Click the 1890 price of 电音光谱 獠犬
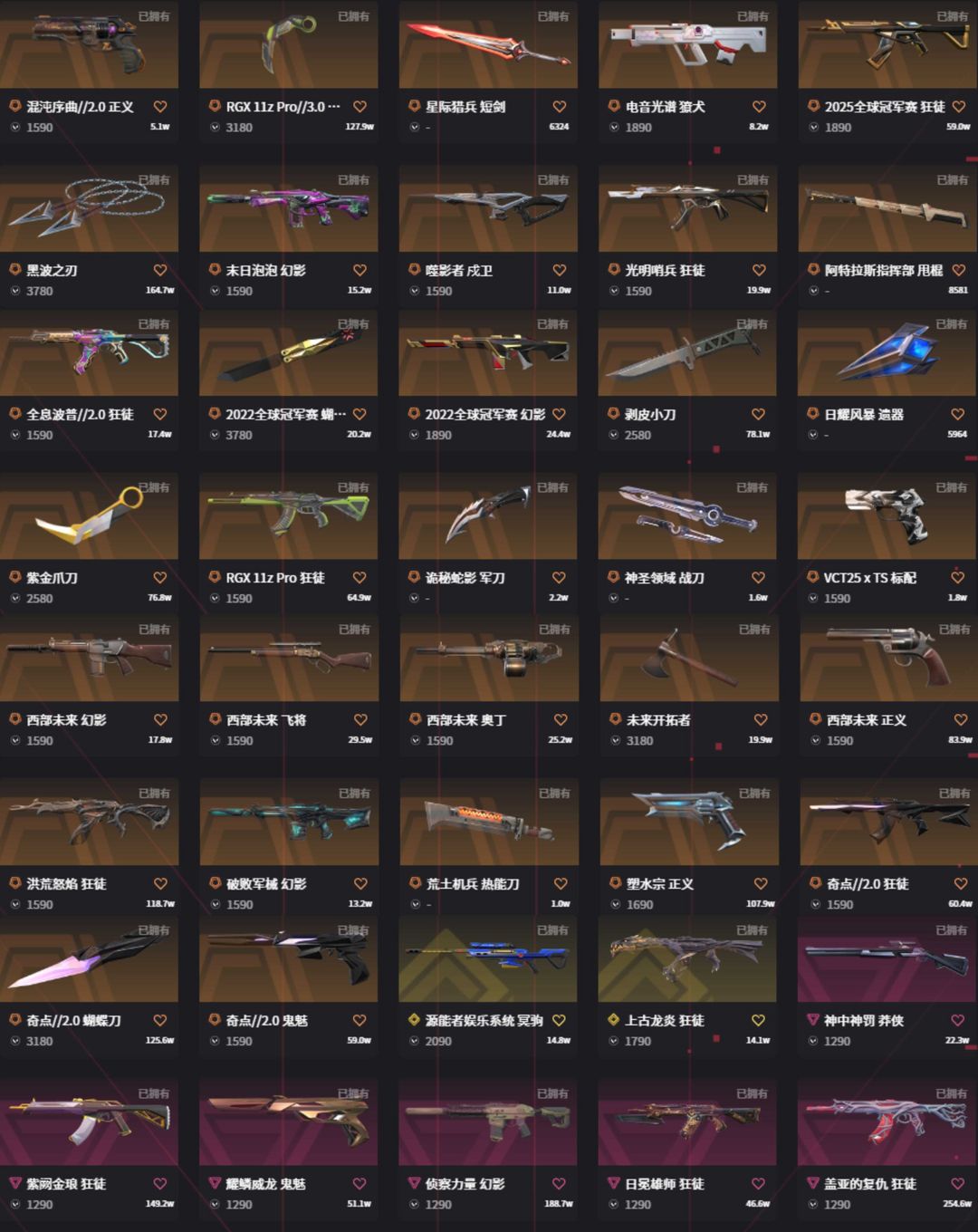This screenshot has width=978, height=1232. click(638, 128)
